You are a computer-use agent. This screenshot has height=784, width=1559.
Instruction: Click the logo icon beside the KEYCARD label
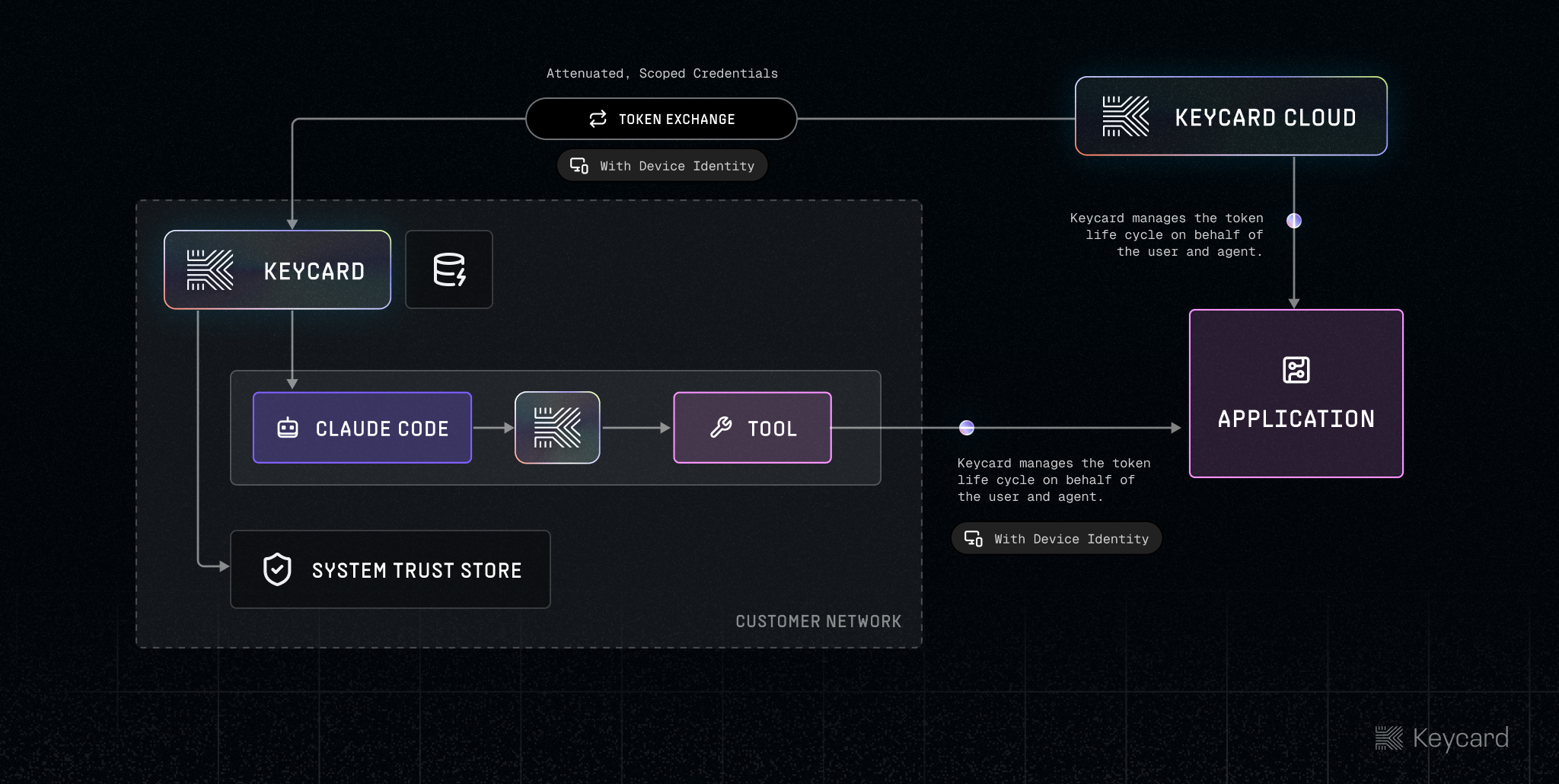tap(210, 270)
